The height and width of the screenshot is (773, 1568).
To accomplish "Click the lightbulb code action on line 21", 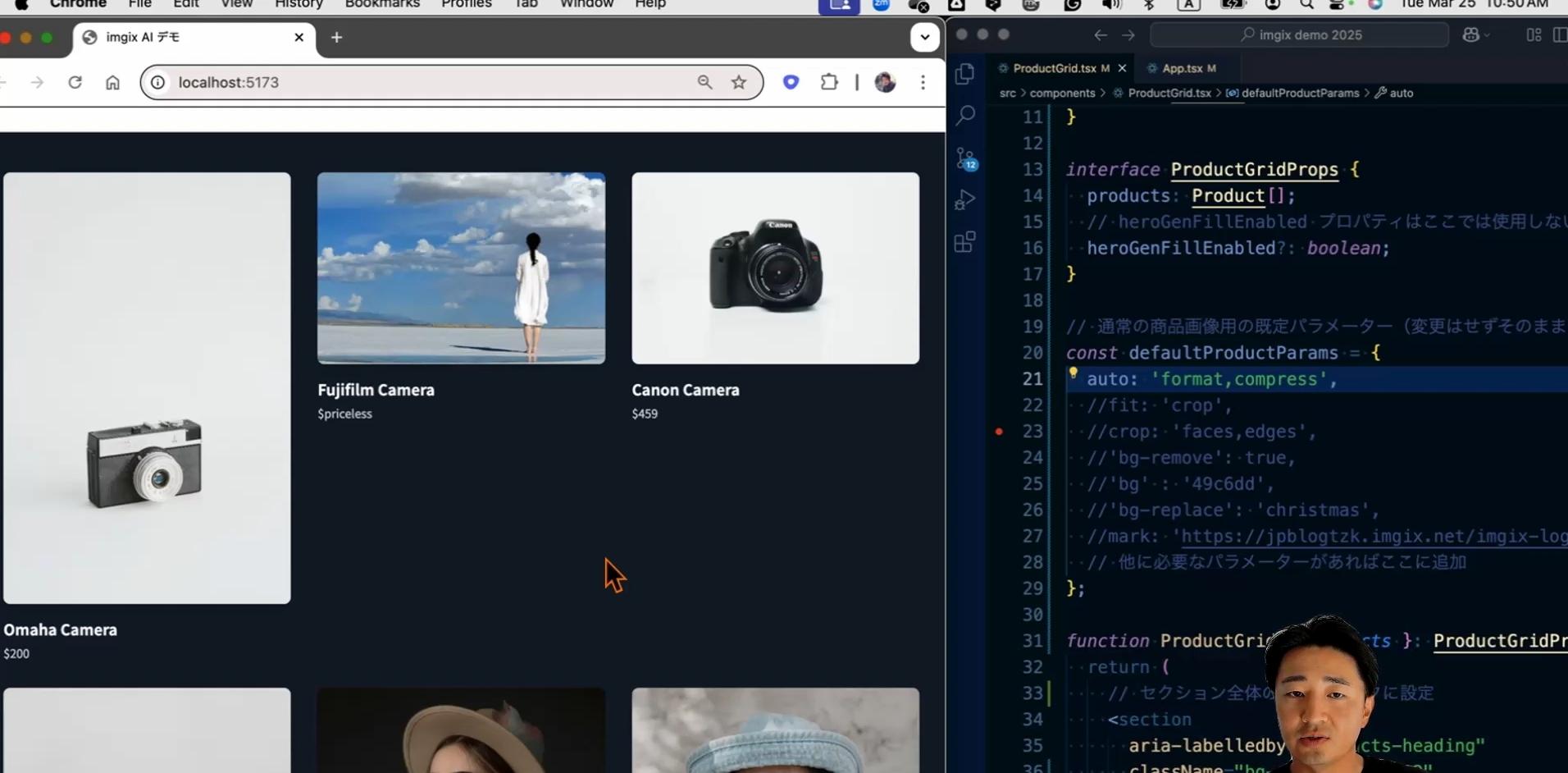I will coord(1073,373).
